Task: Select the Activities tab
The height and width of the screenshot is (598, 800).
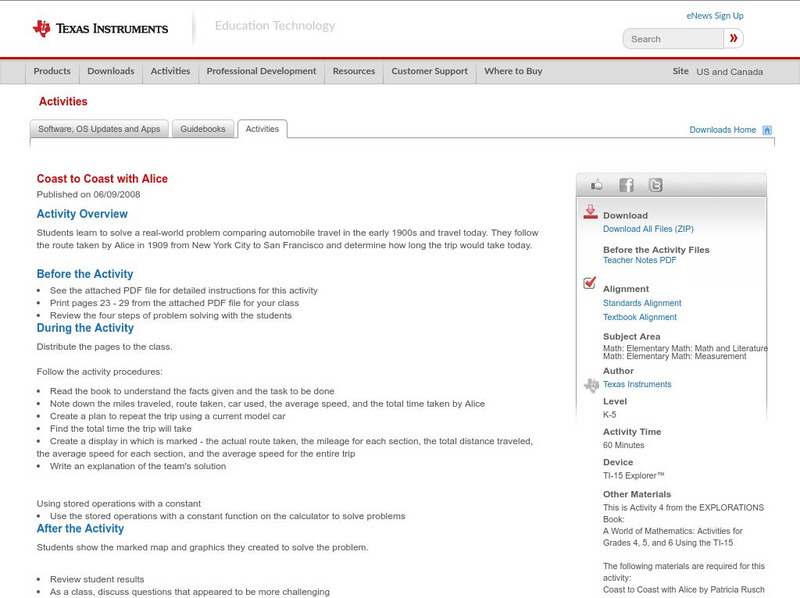Action: [262, 129]
